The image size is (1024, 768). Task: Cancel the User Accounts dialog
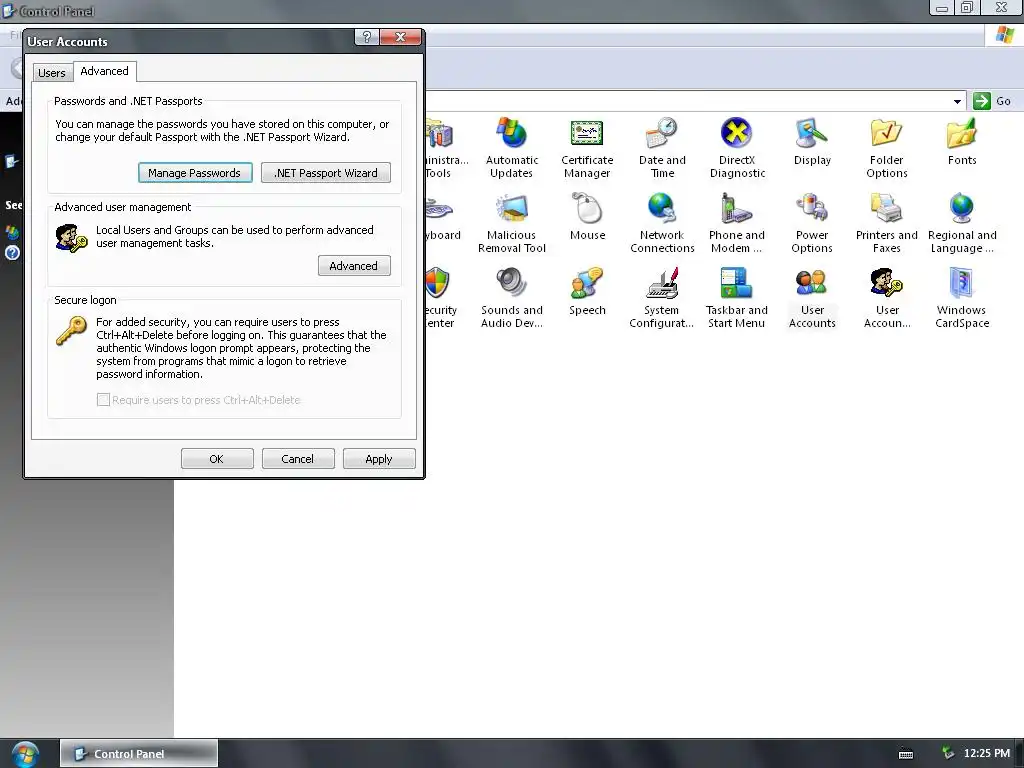(x=298, y=458)
